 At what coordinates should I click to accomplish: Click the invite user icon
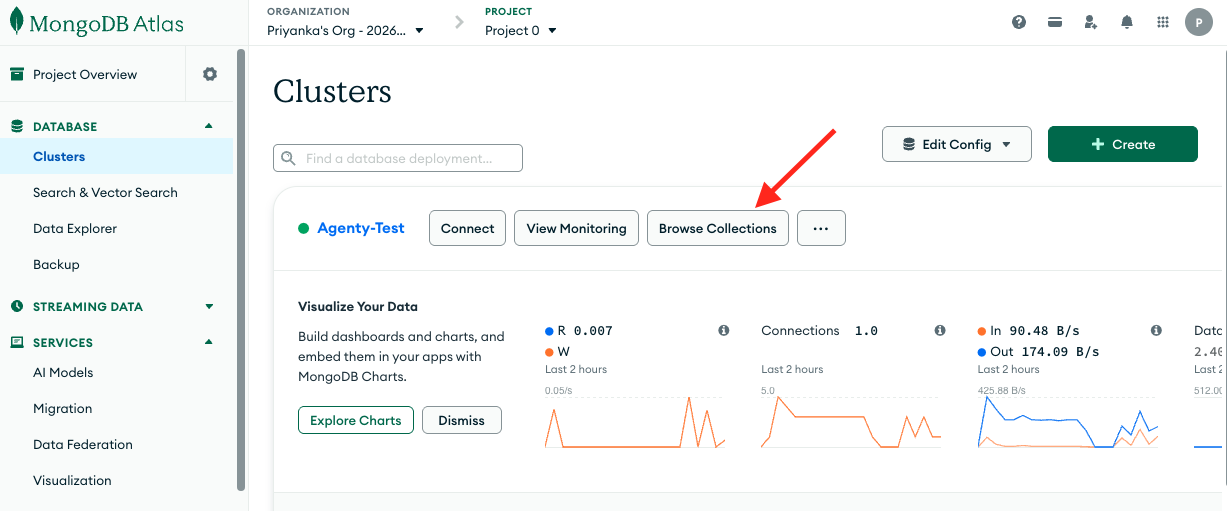(x=1091, y=22)
